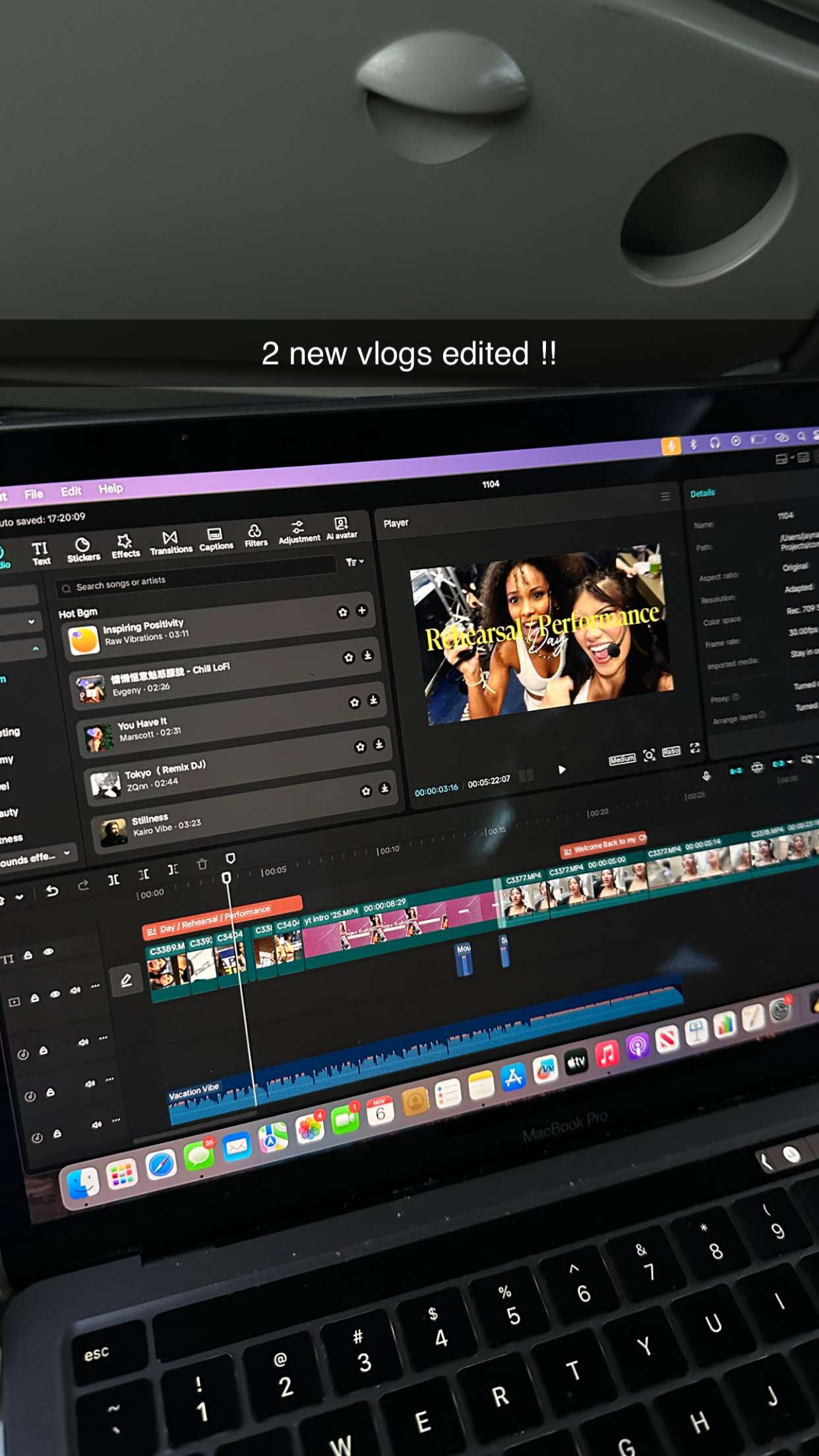Expand the Sounds effects dropdown

pyautogui.click(x=67, y=853)
